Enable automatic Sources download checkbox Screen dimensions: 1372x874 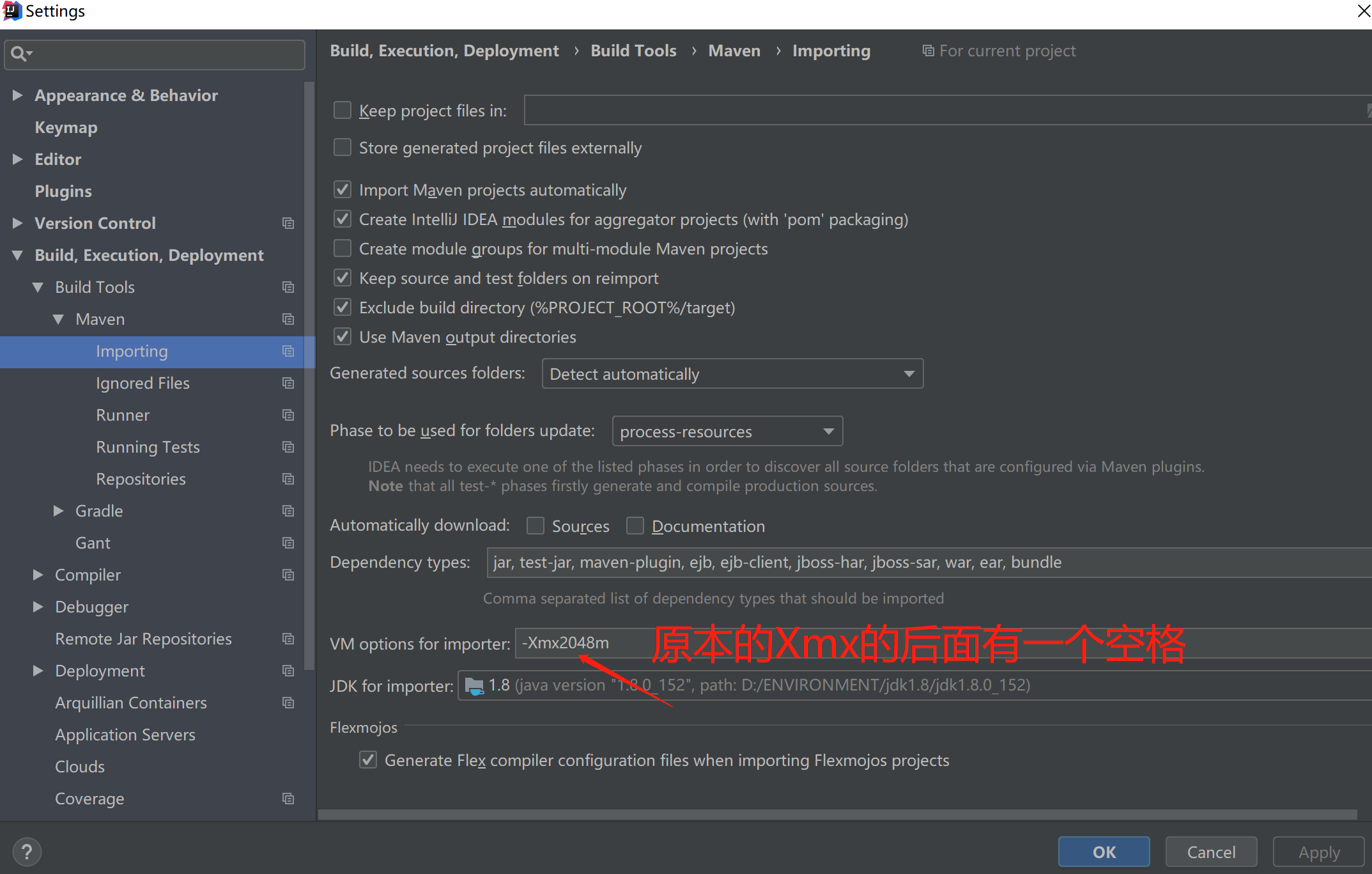click(536, 526)
